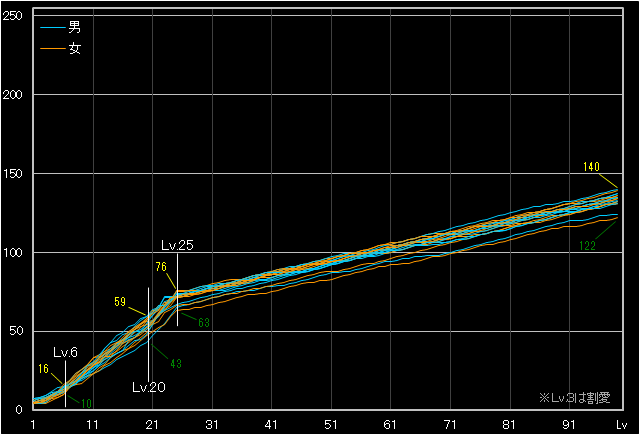Click the x-axis label 51

(x=331, y=425)
